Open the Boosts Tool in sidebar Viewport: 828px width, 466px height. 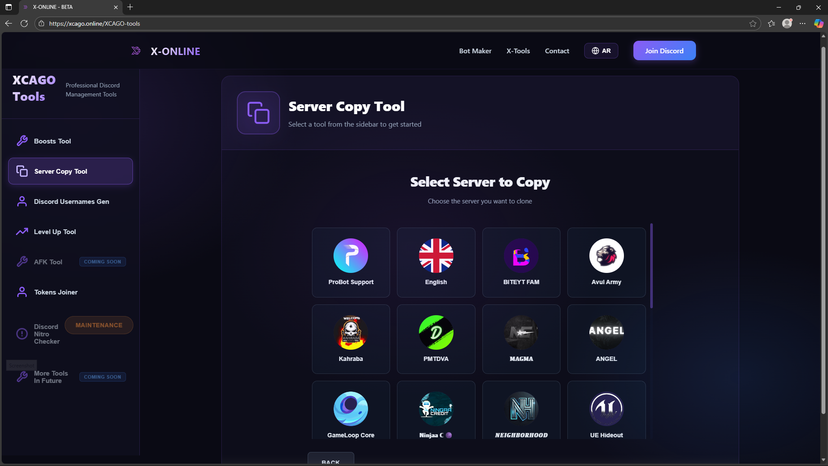pyautogui.click(x=52, y=141)
